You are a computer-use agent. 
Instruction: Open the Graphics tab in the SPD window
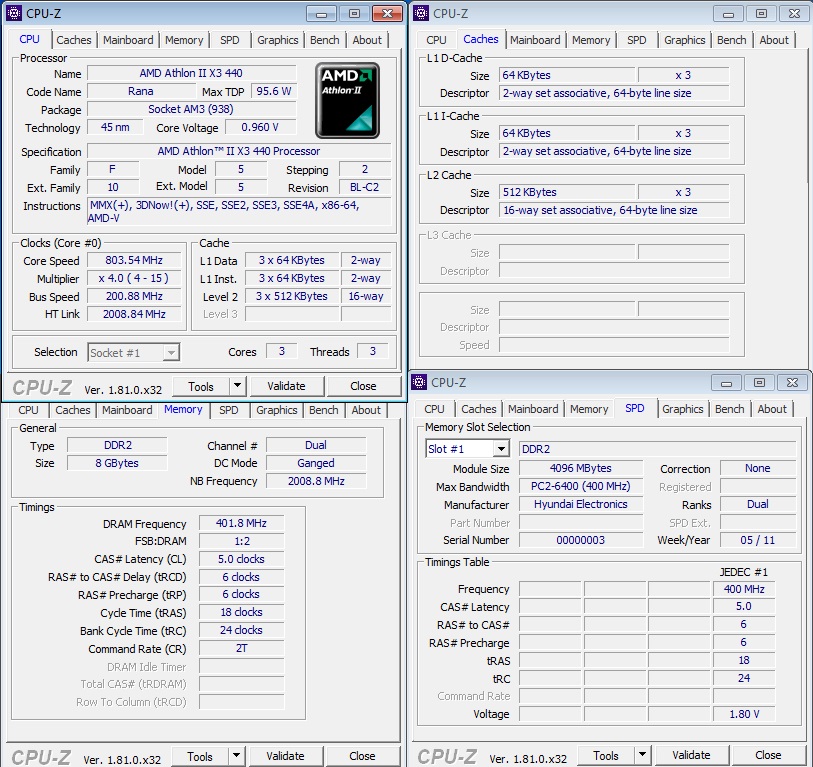(x=682, y=409)
